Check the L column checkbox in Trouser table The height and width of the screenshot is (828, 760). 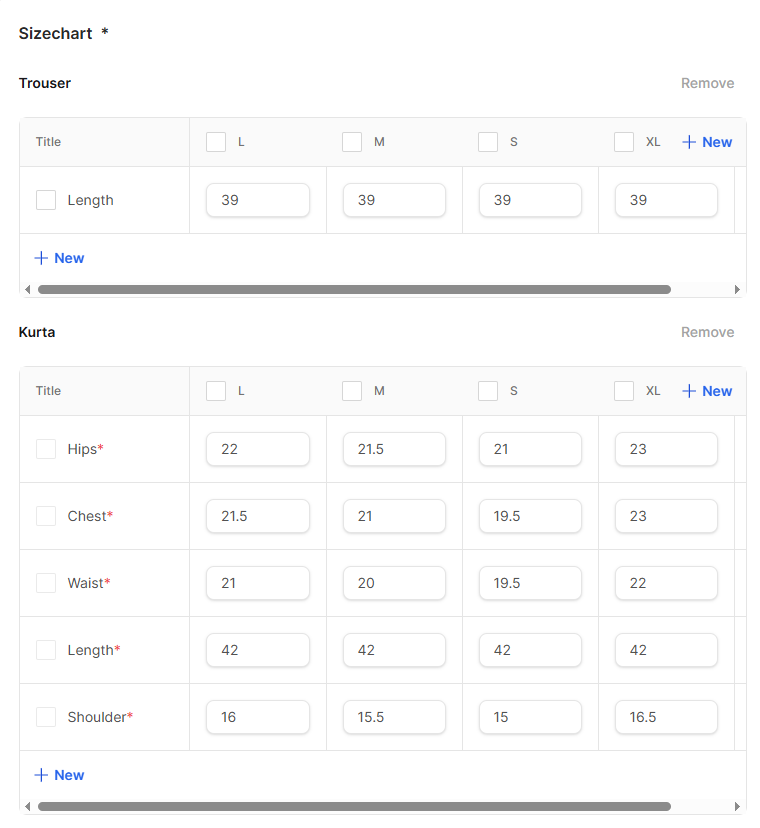click(x=216, y=142)
